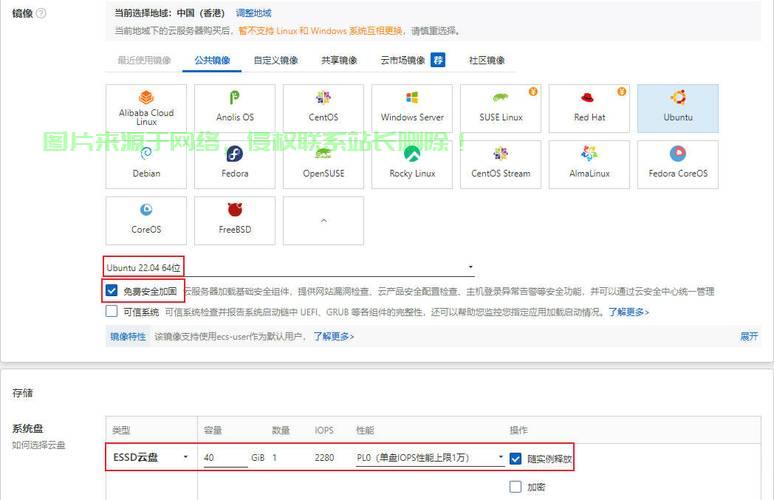Click the paid badge on SUSE Linux
Viewport: 774px width, 500px height.
[533, 91]
